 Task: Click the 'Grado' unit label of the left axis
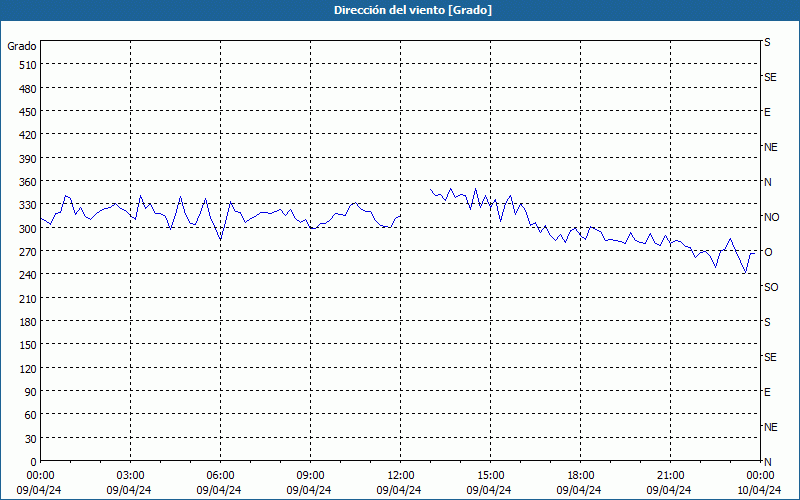(x=22, y=46)
